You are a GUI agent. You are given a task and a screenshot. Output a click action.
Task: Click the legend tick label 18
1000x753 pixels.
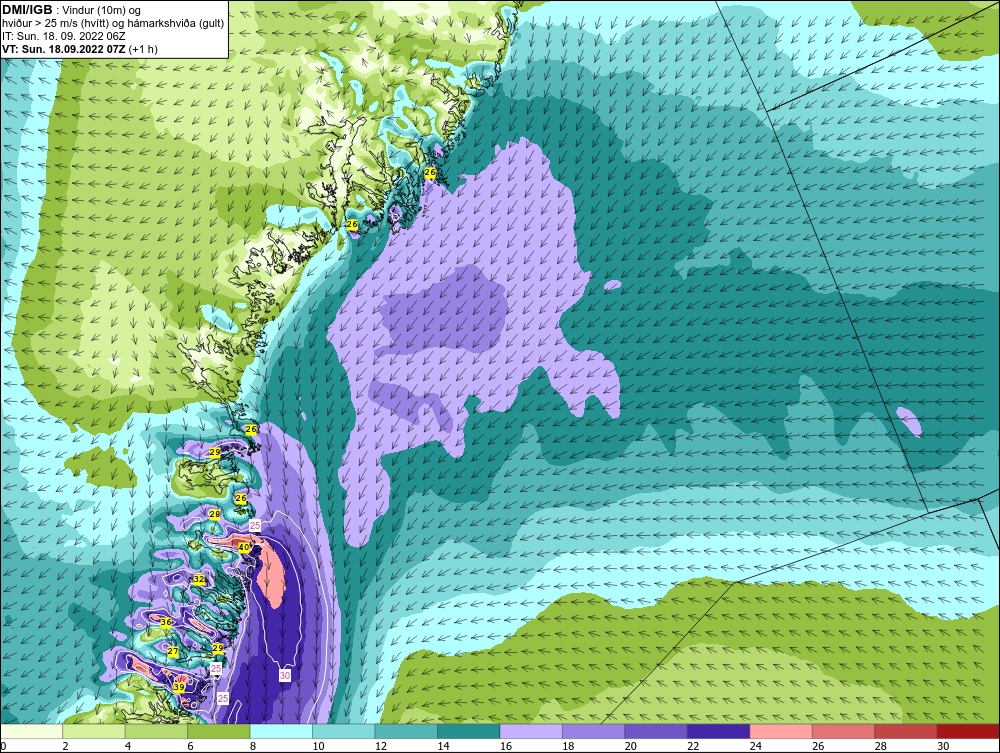(568, 746)
